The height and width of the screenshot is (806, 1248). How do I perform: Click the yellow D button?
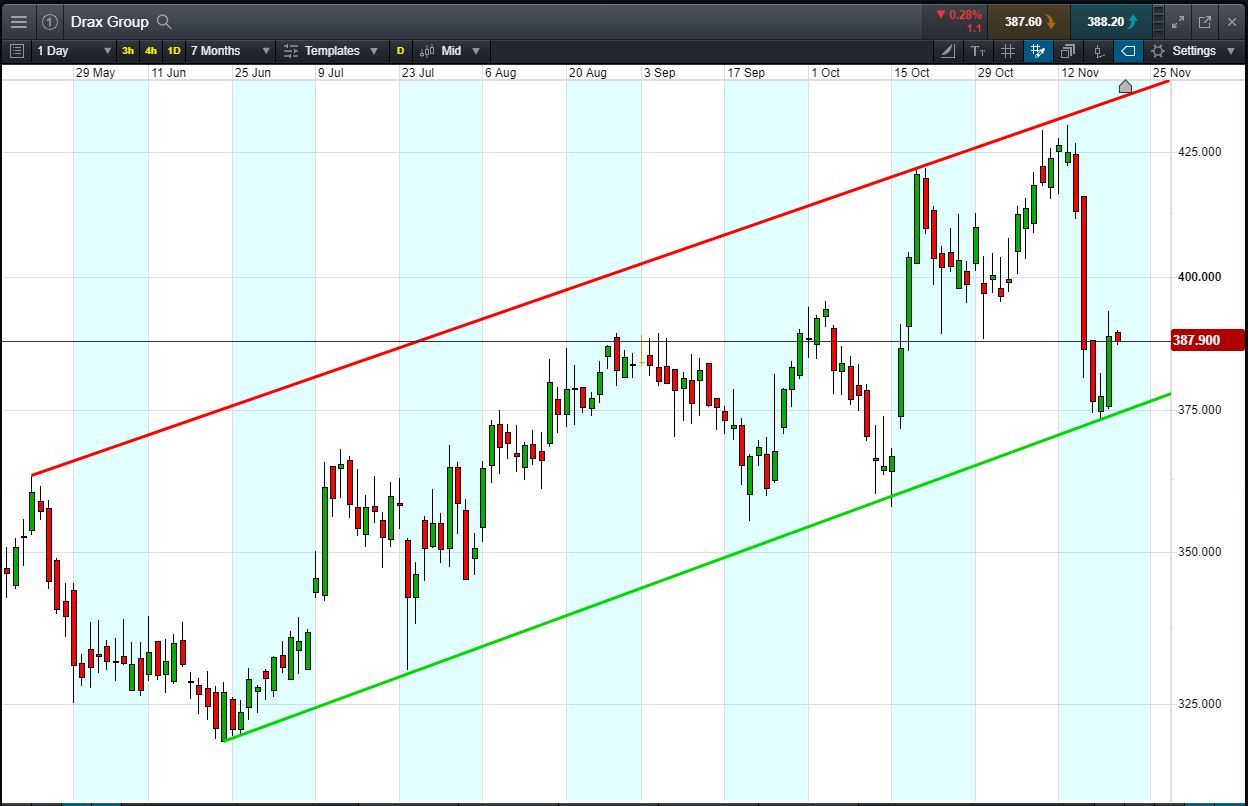401,50
